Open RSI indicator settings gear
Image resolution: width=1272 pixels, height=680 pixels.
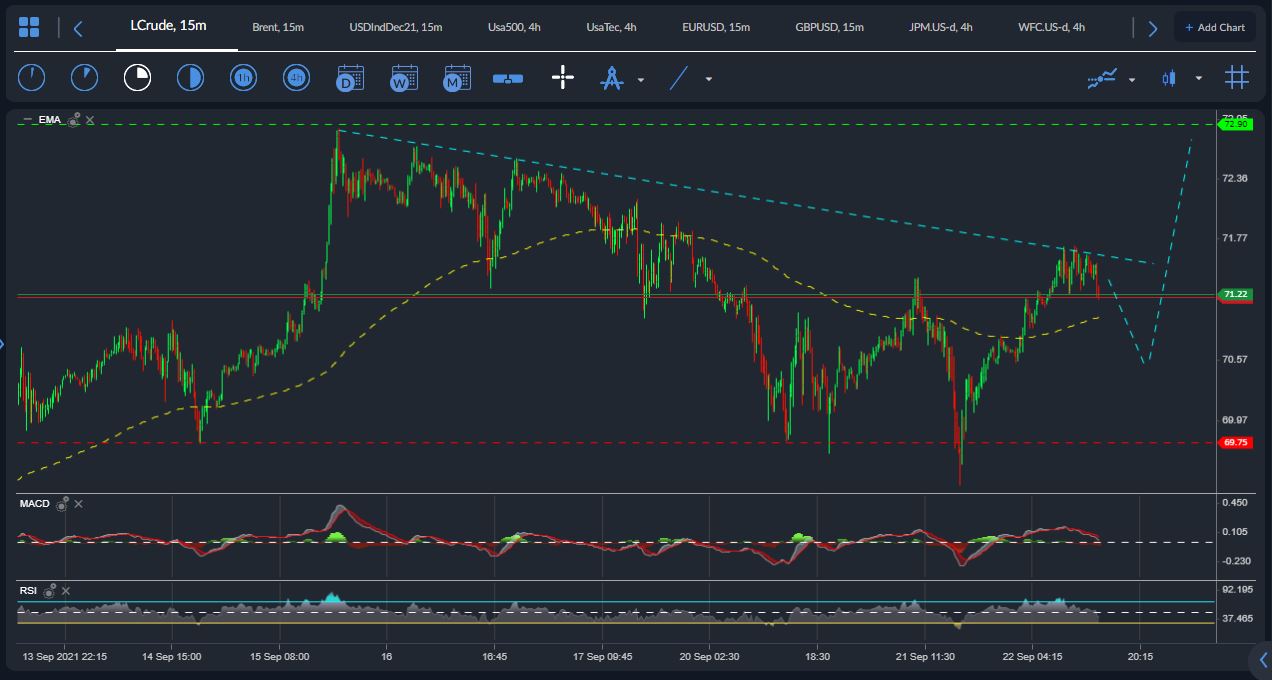pyautogui.click(x=48, y=591)
